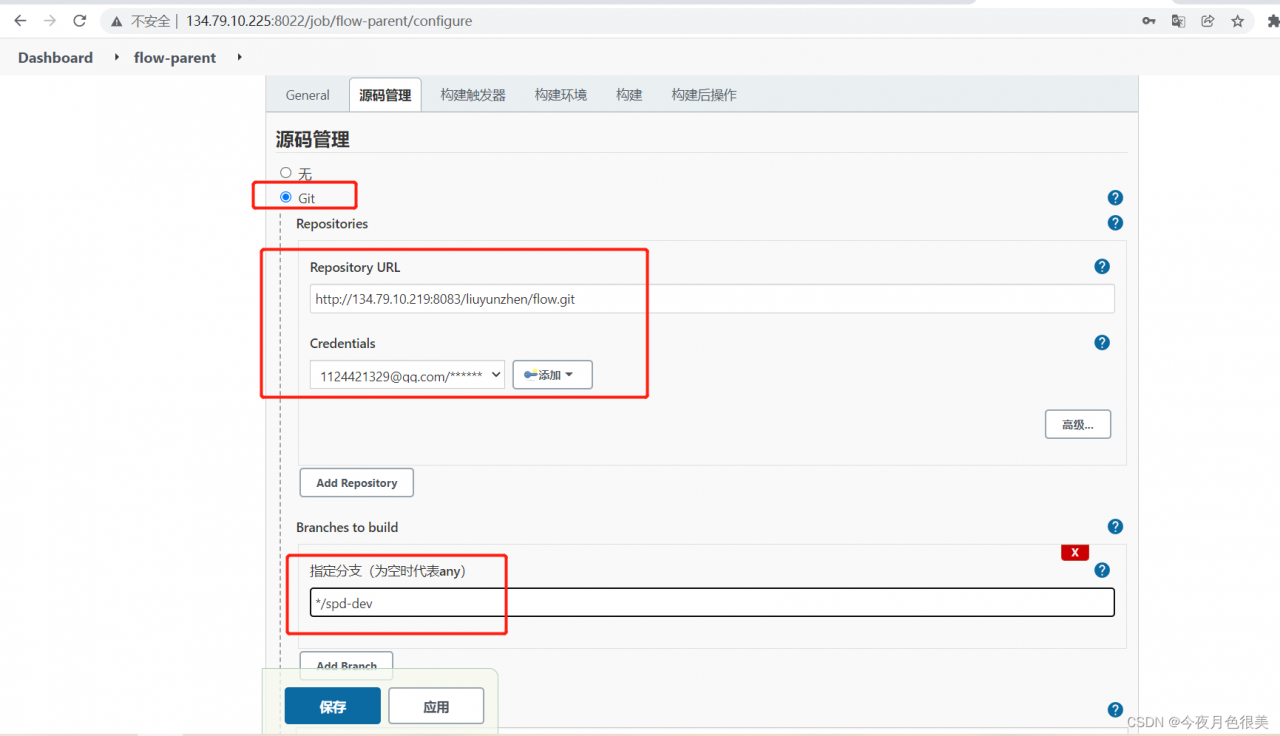This screenshot has width=1280, height=736.
Task: Click the 高级... advanced button
Action: pos(1078,424)
